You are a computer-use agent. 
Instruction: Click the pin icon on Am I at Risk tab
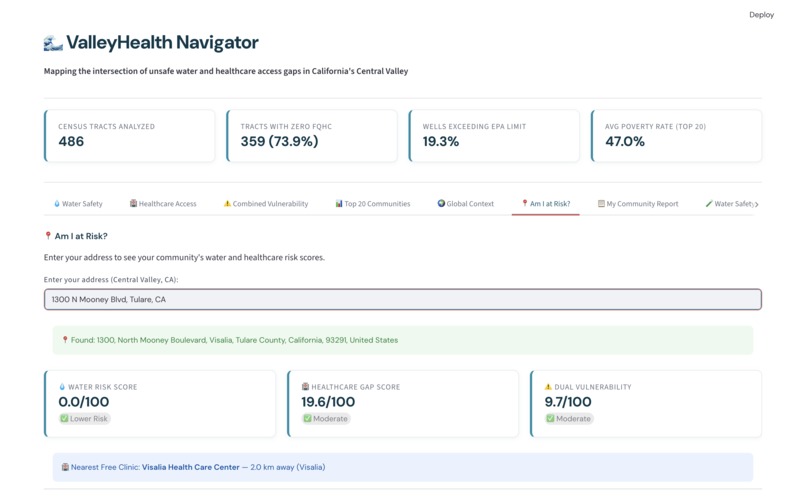pos(525,204)
